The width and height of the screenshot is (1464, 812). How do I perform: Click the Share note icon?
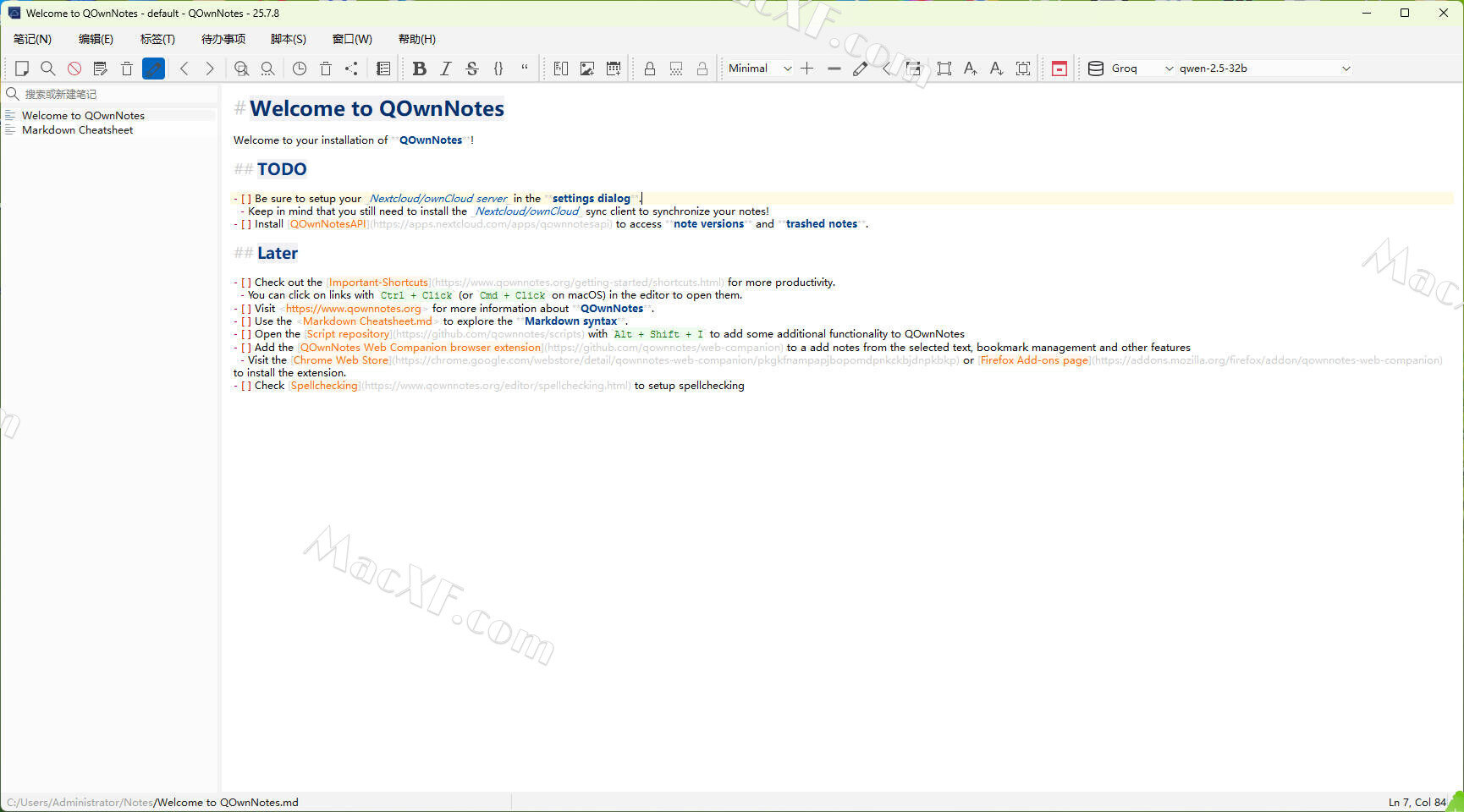352,69
